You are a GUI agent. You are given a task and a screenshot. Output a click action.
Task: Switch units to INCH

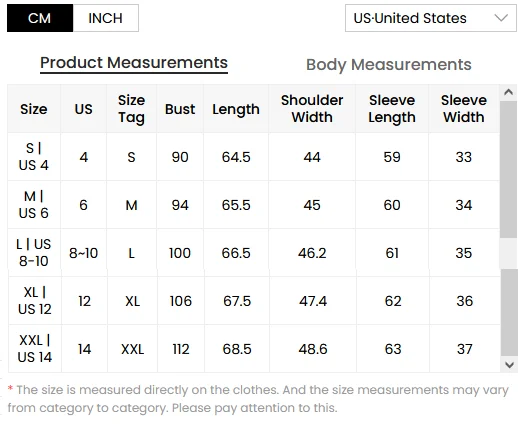[x=106, y=18]
